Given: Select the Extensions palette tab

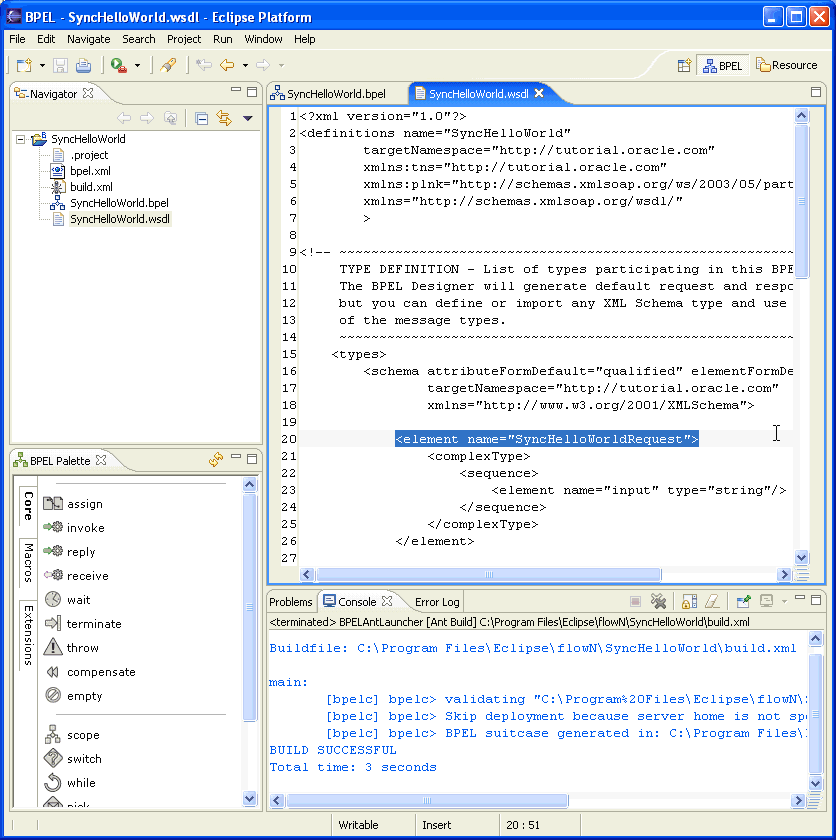Looking at the screenshot, I should coord(28,635).
